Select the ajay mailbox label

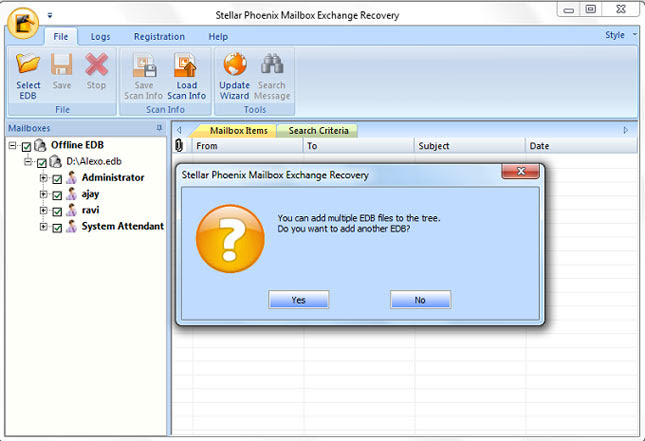(x=90, y=194)
